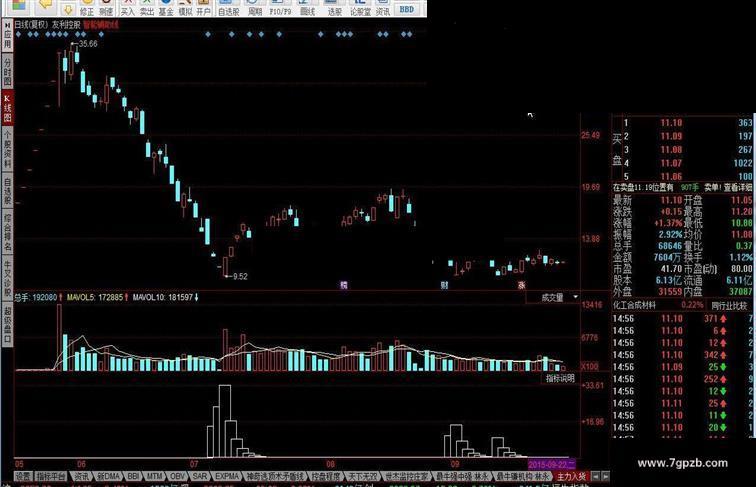Open the 基金 fund toolbar icon
Viewport: 756px width, 487px height.
[166, 8]
